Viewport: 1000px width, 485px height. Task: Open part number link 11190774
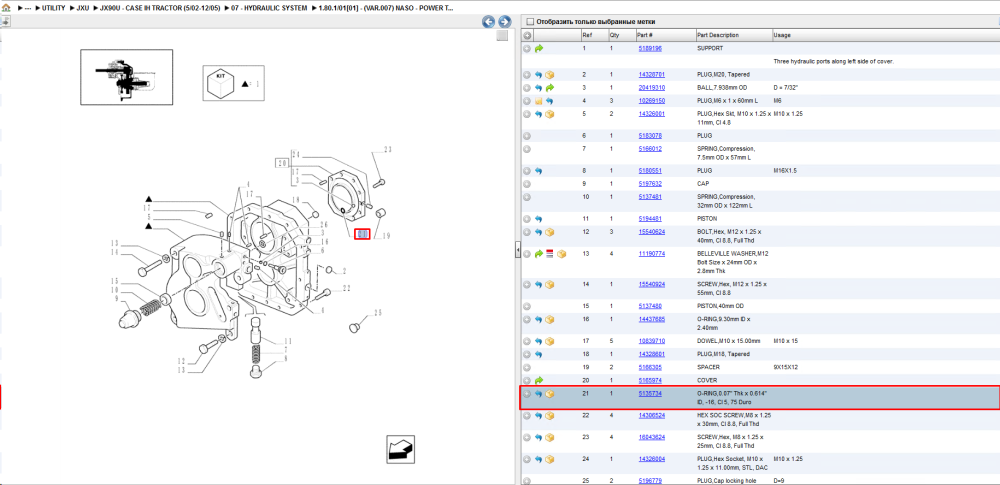652,254
